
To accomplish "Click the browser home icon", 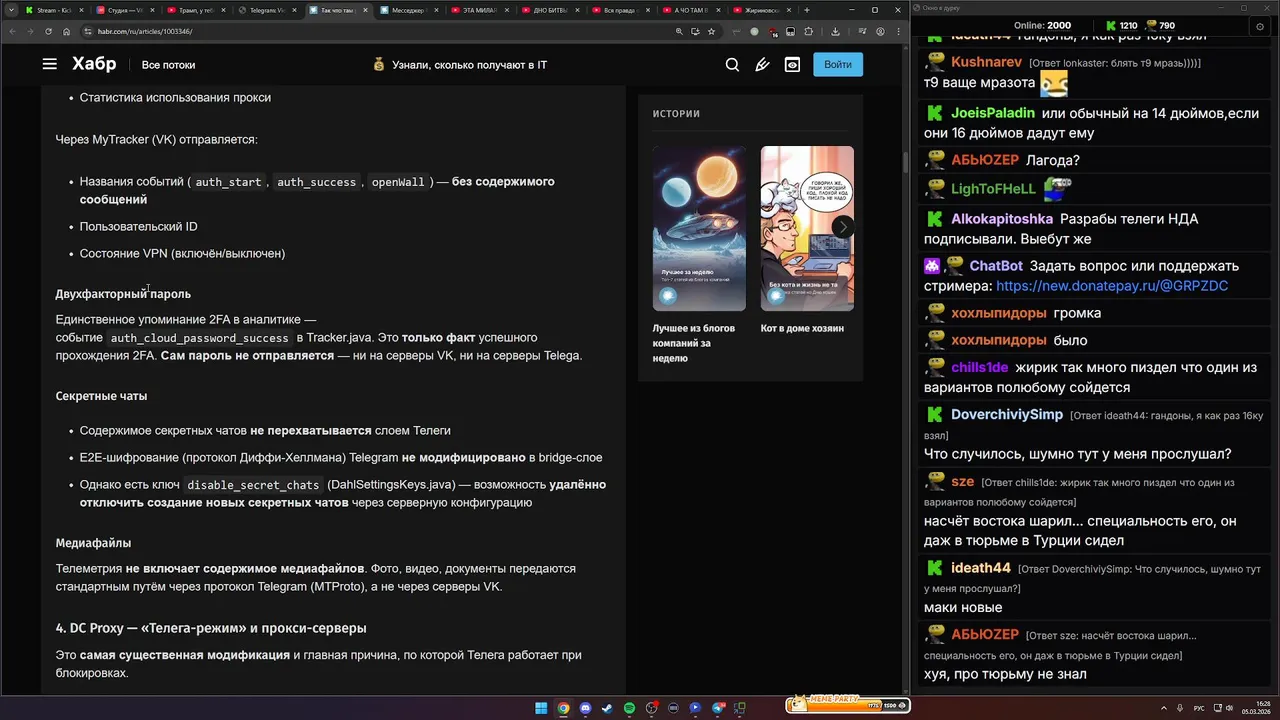I will pos(66,31).
